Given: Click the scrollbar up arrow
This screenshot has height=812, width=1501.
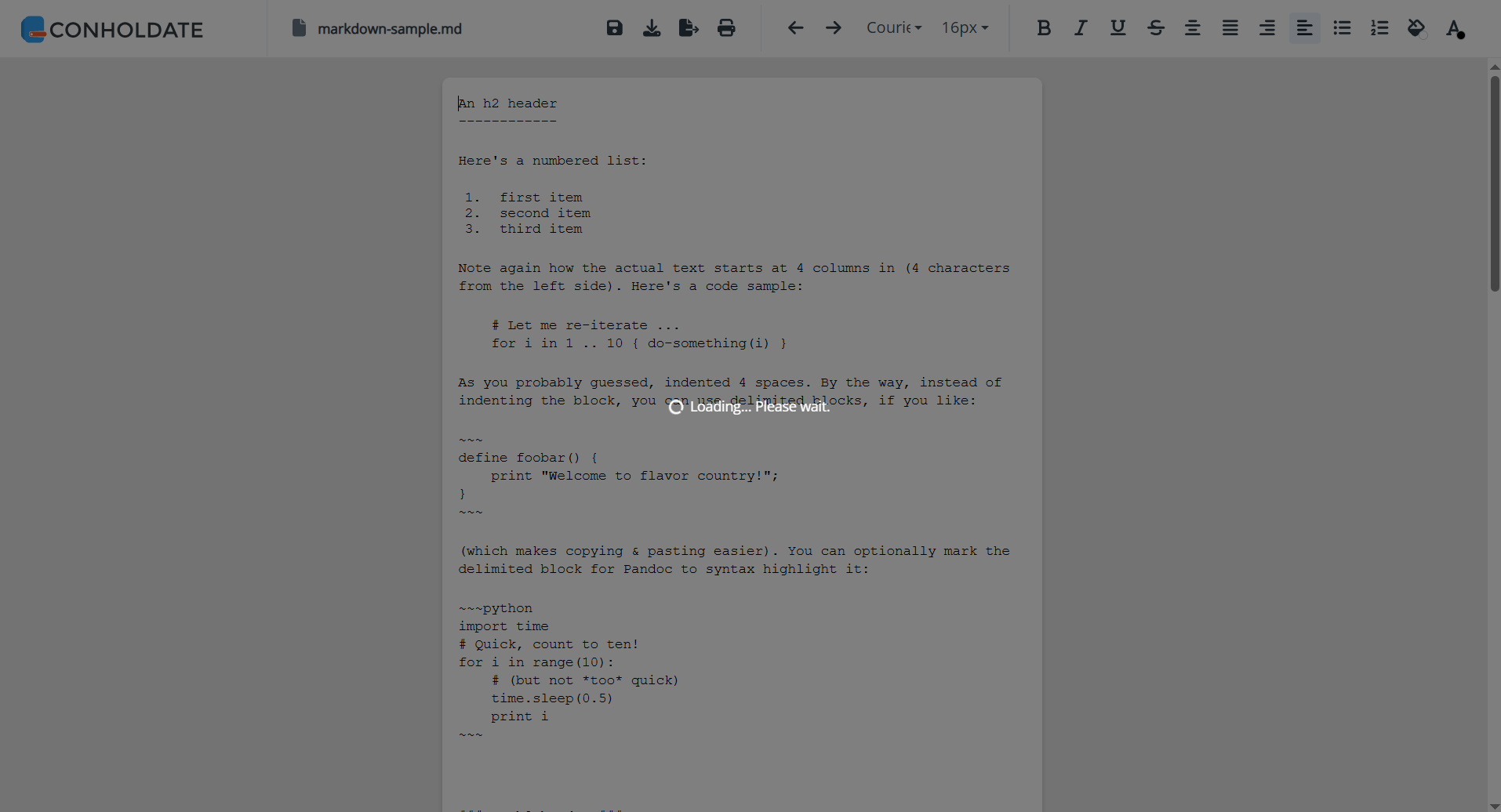Looking at the screenshot, I should (1495, 67).
